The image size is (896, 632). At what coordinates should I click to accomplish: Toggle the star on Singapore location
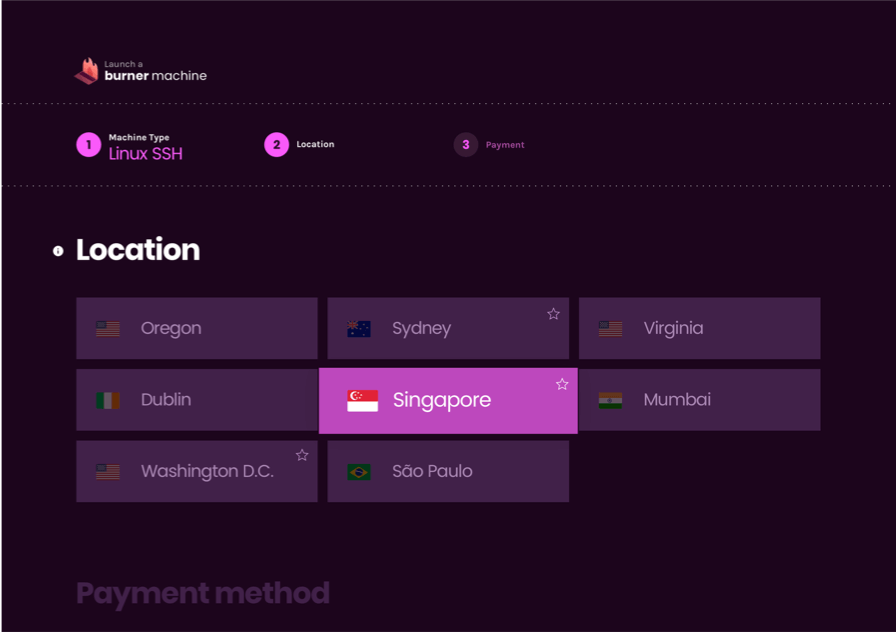562,384
